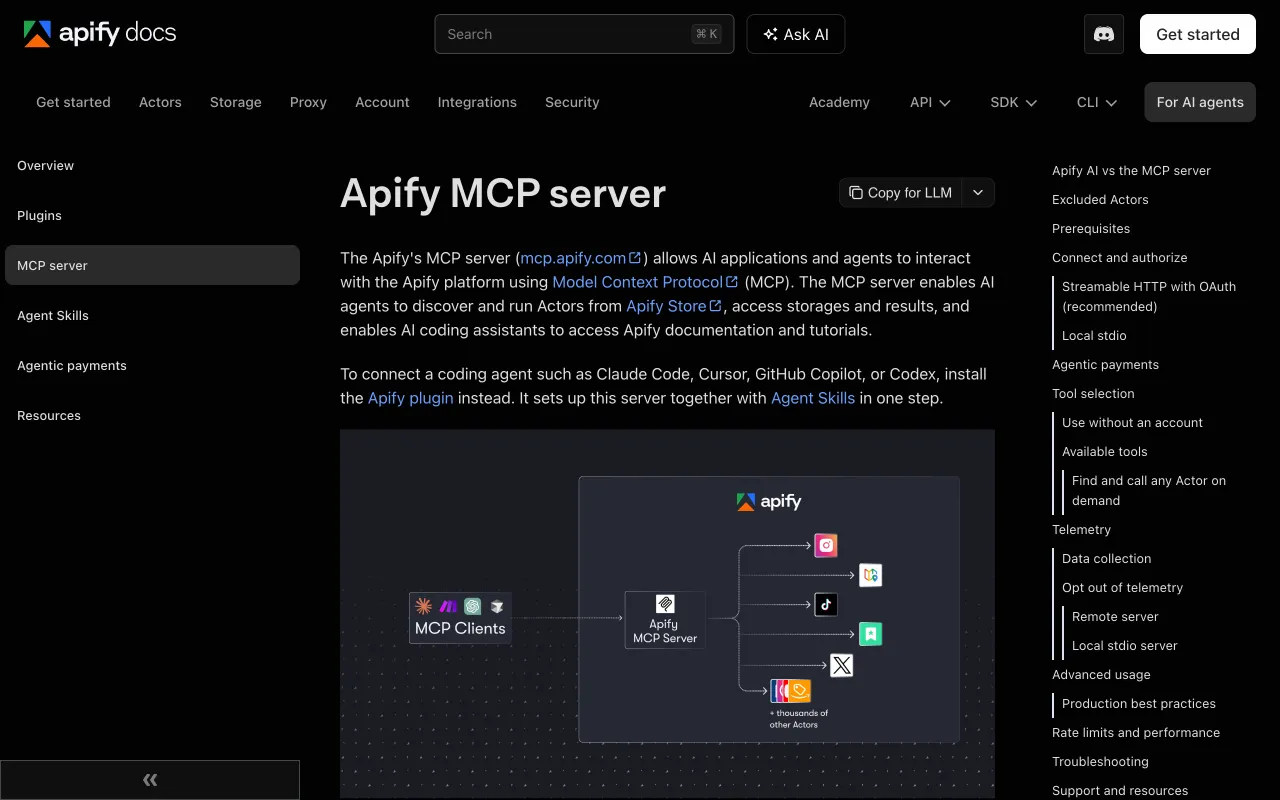Jump to Prerequisites in table of contents
Image resolution: width=1280 pixels, height=800 pixels.
(1091, 229)
